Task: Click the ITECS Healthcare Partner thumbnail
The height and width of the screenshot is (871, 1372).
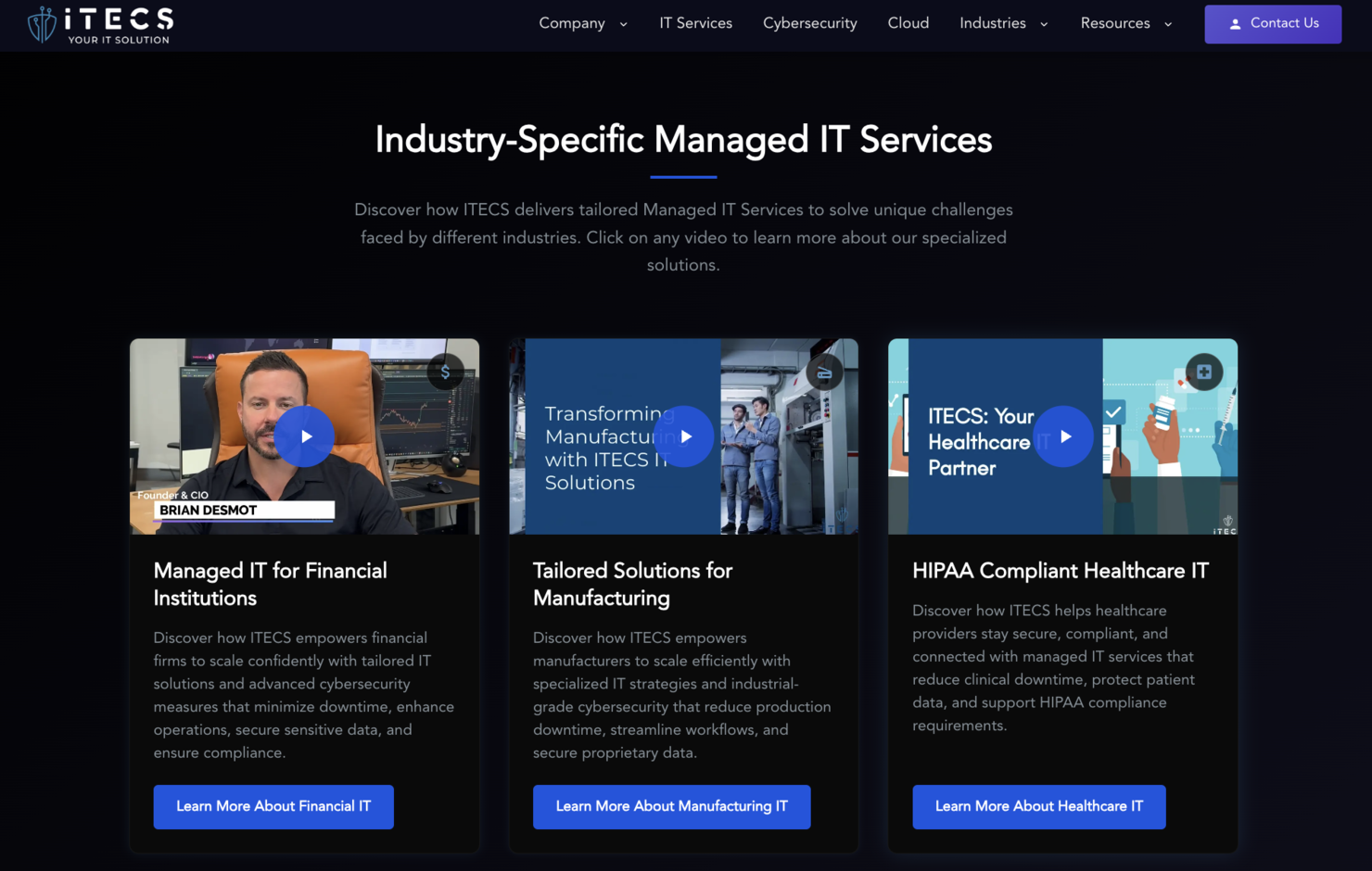Action: (x=1063, y=436)
